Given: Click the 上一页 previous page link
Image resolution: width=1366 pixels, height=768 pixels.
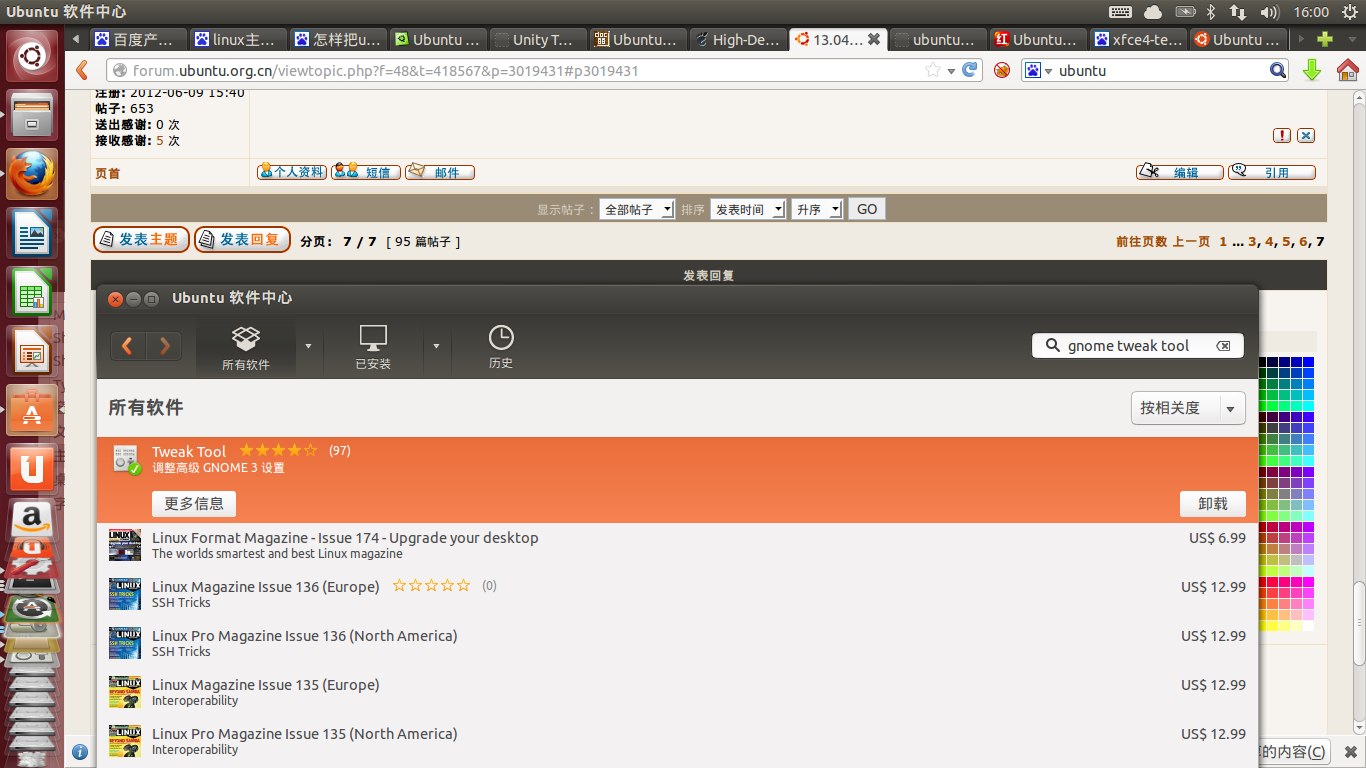Looking at the screenshot, I should click(1191, 241).
